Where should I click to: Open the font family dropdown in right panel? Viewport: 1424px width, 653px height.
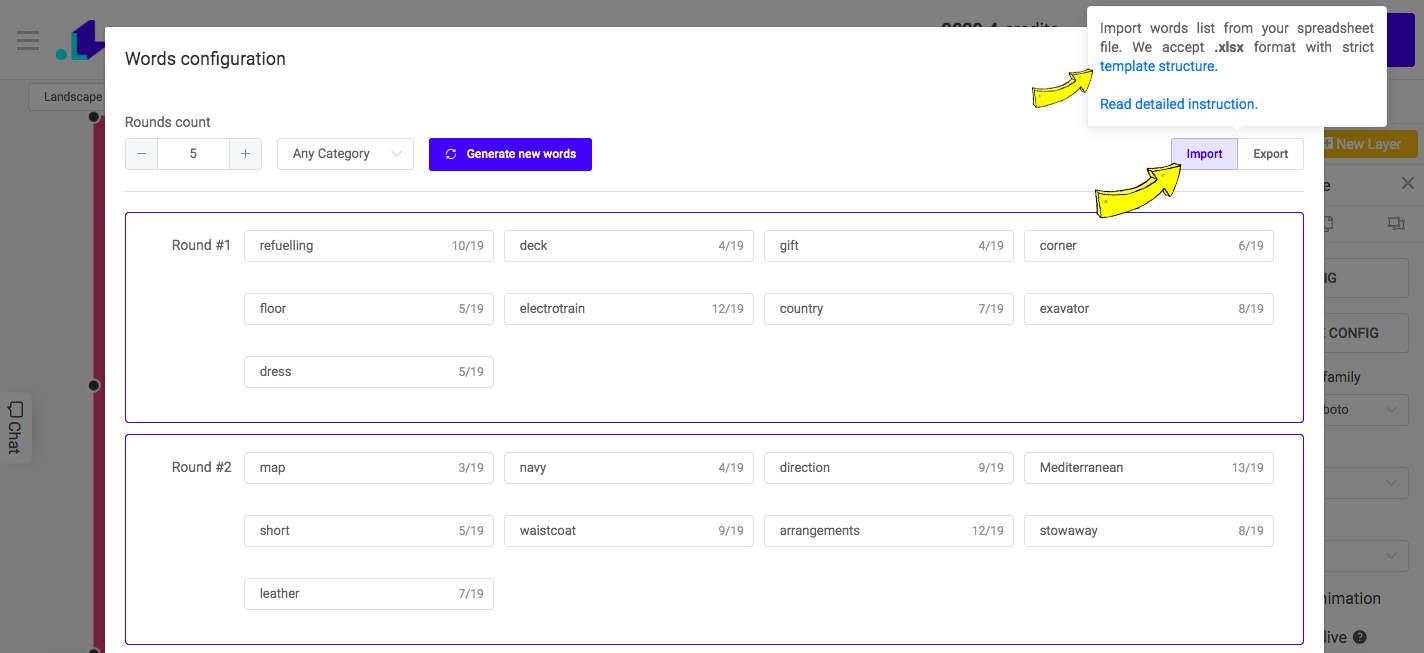click(x=1367, y=409)
